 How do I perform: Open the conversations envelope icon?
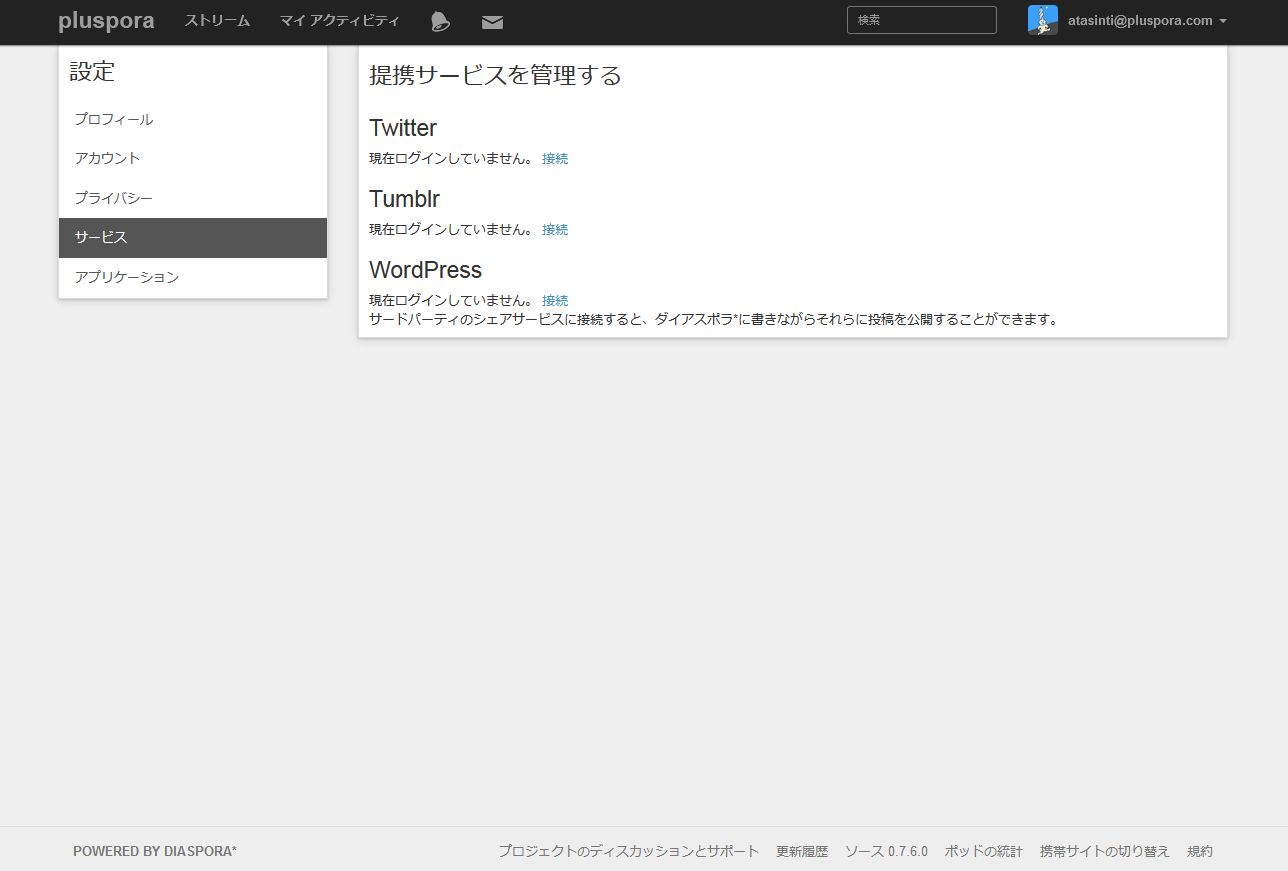point(492,22)
